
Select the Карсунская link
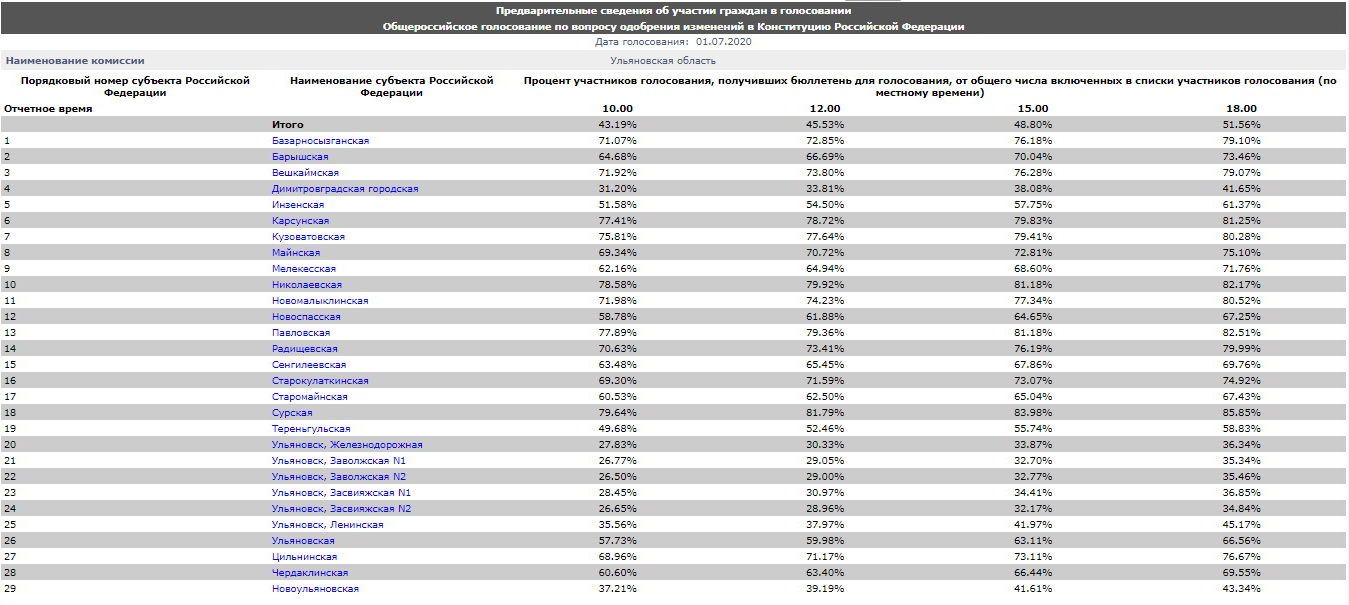(x=300, y=221)
